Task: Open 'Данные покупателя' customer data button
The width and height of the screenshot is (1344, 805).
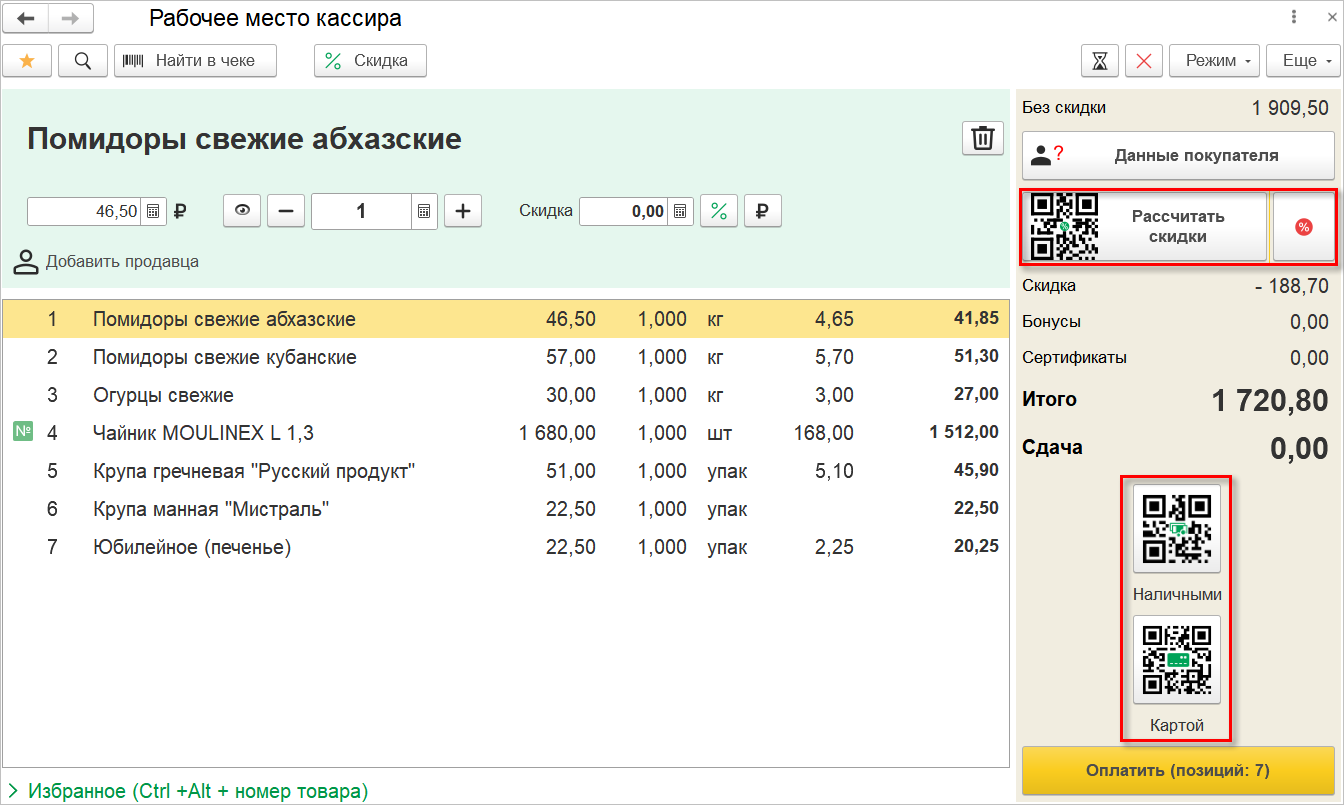Action: coord(1178,155)
